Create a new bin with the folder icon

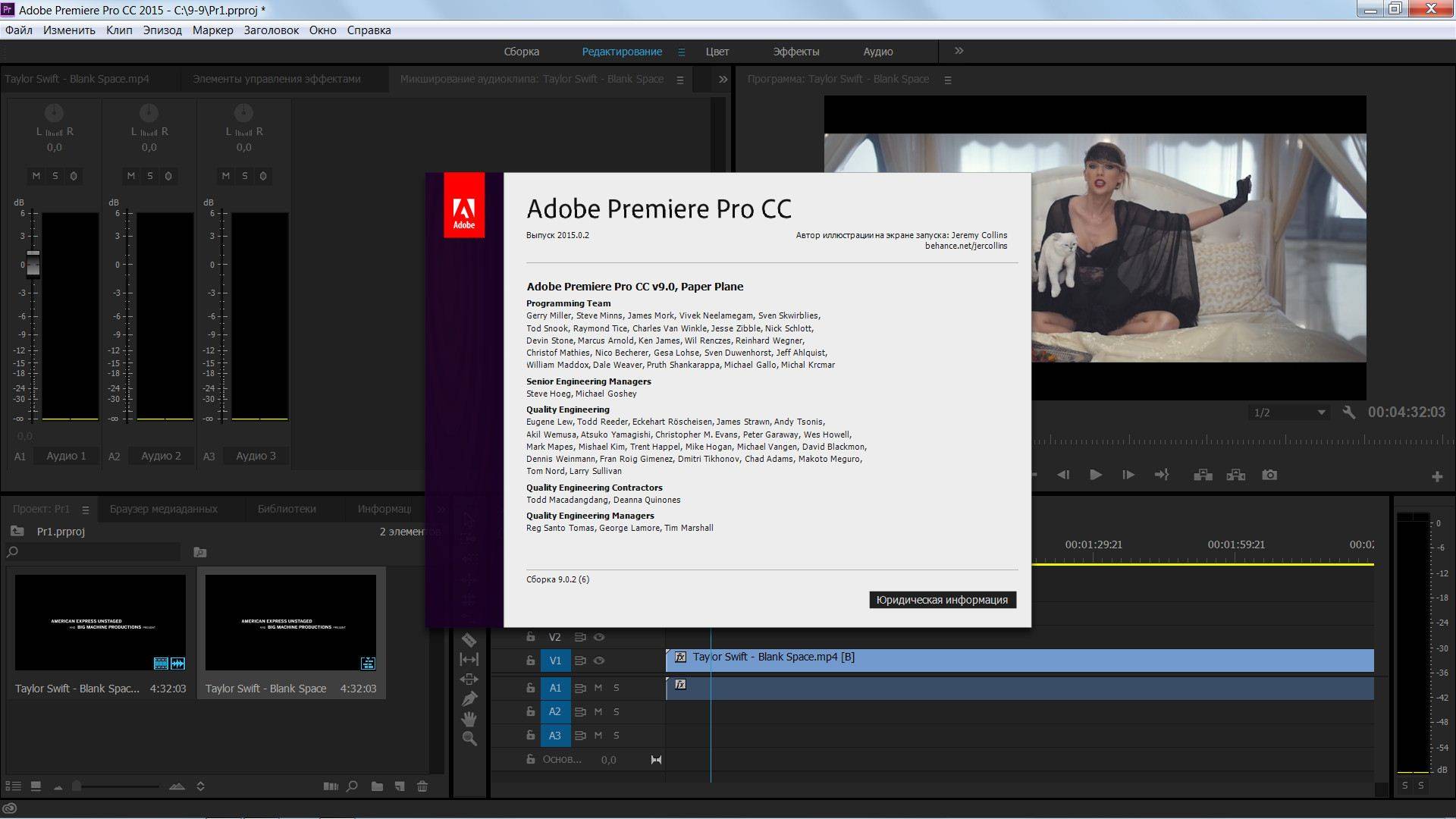[x=377, y=786]
